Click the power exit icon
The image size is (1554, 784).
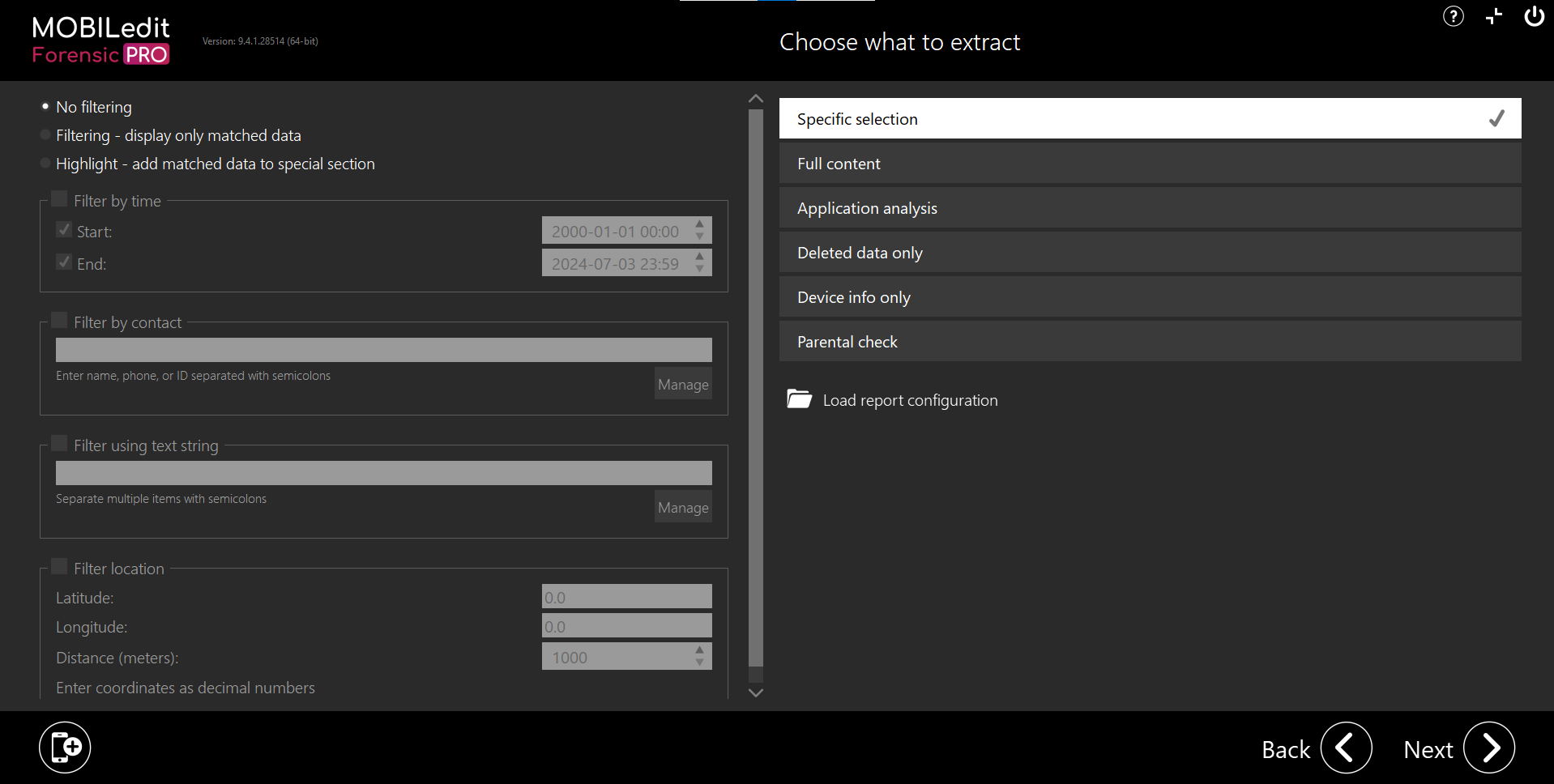pyautogui.click(x=1534, y=16)
